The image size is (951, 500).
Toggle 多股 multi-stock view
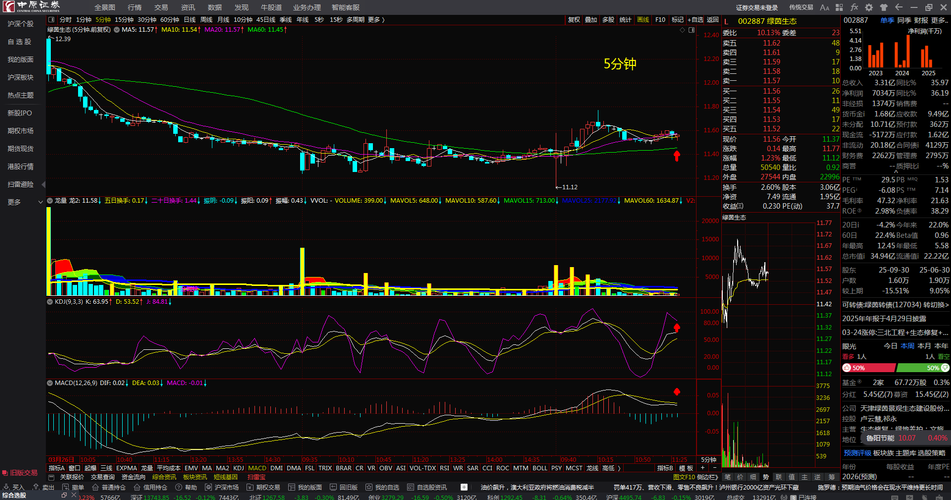point(608,20)
